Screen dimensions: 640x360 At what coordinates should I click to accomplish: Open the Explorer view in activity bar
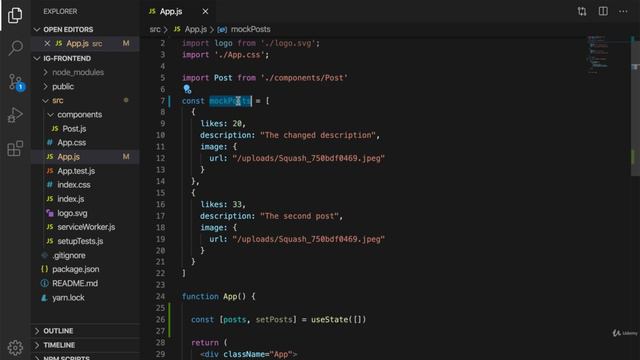(15, 15)
